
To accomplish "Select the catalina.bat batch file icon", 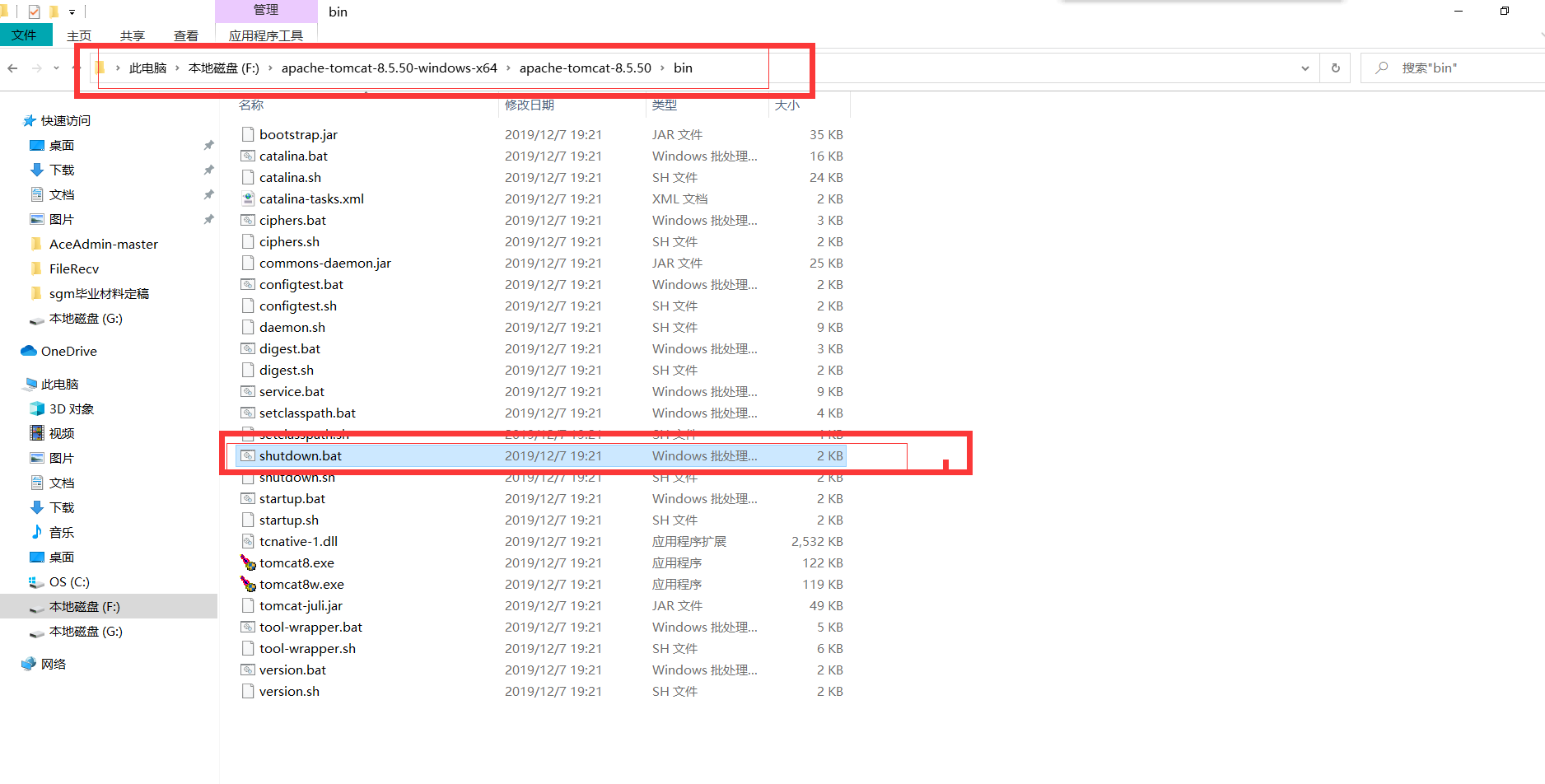I will [x=248, y=156].
